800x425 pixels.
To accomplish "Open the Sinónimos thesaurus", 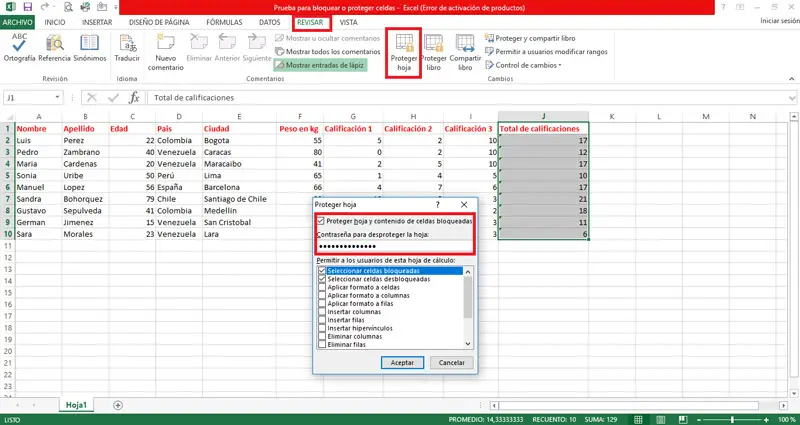I will 90,48.
